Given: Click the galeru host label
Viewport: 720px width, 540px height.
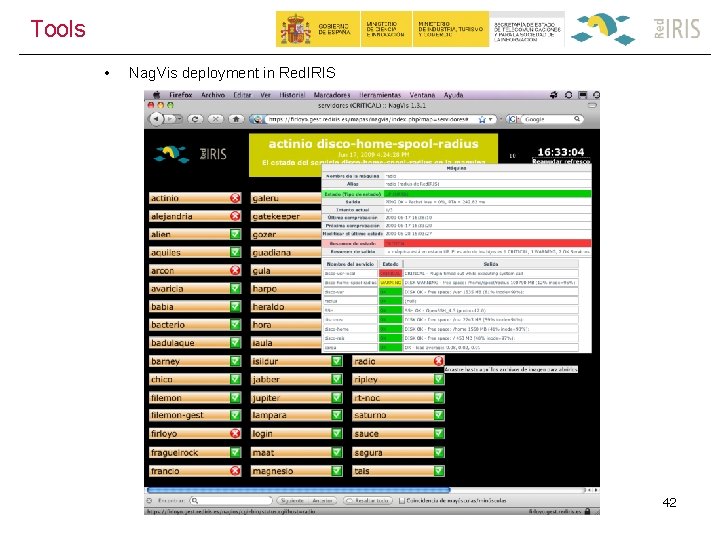Looking at the screenshot, I should 265,198.
